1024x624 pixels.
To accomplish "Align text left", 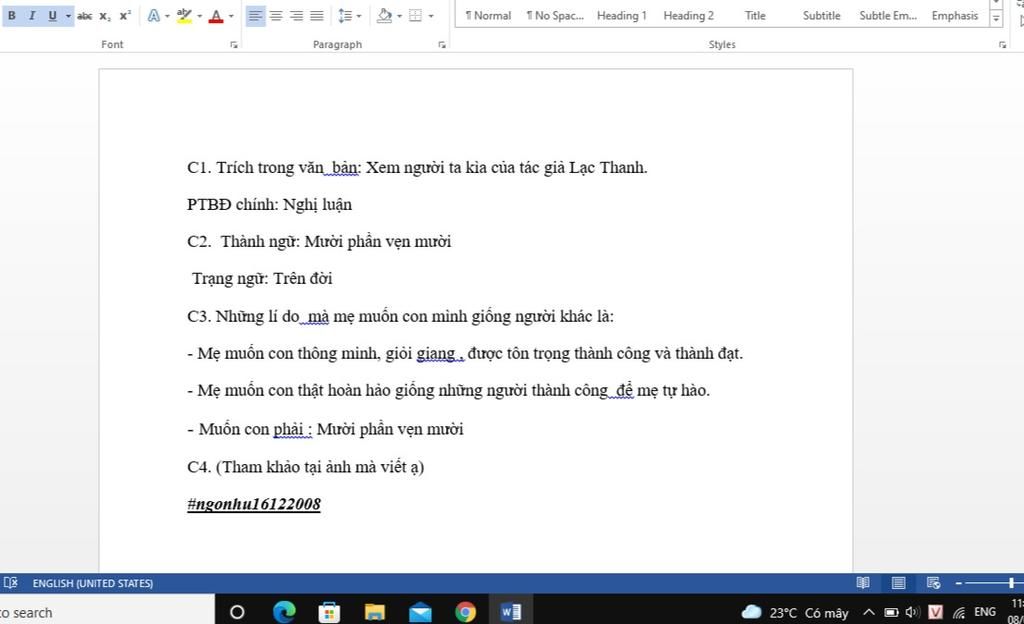I will tap(255, 16).
